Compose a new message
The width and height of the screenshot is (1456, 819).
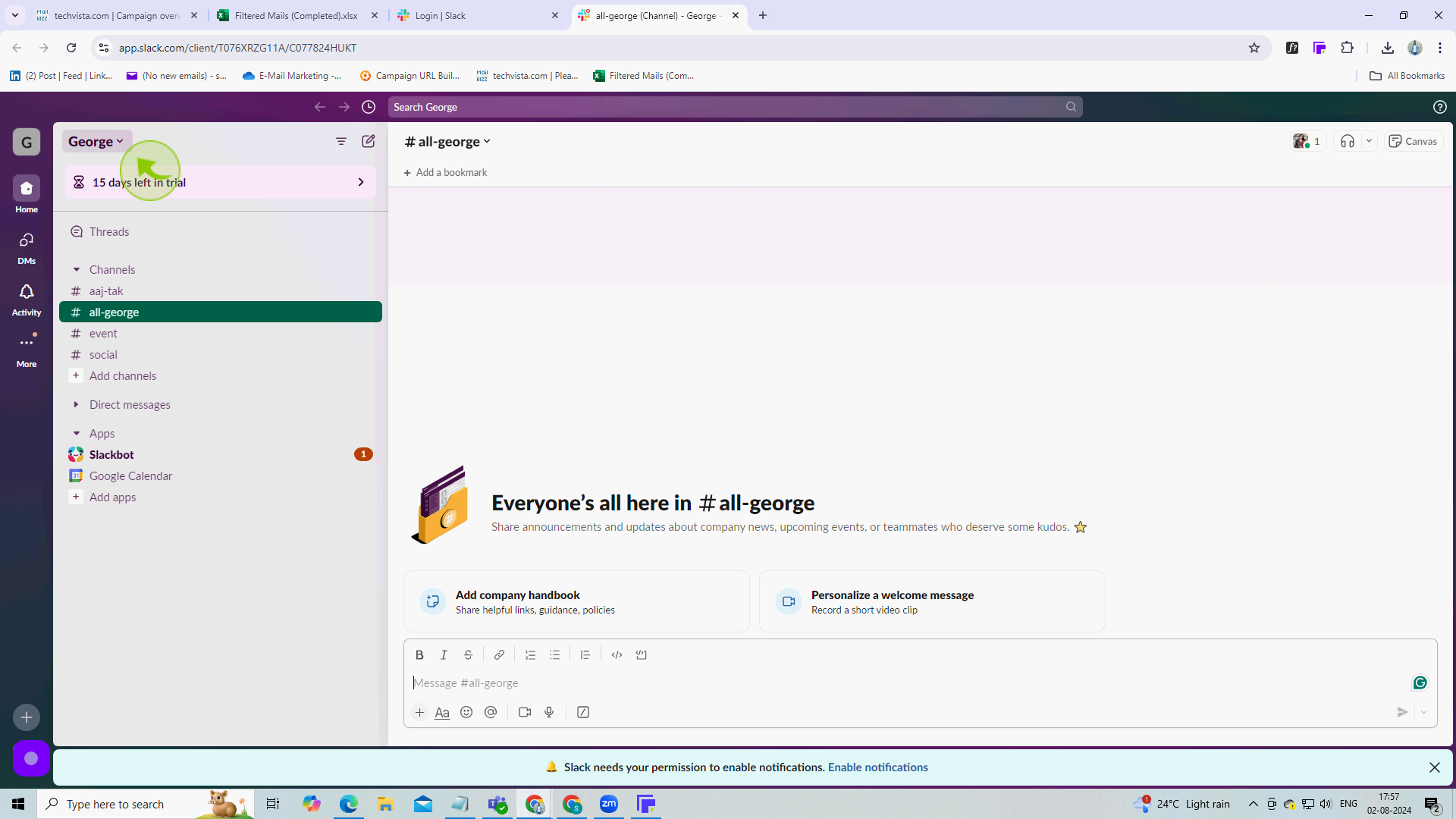(369, 141)
